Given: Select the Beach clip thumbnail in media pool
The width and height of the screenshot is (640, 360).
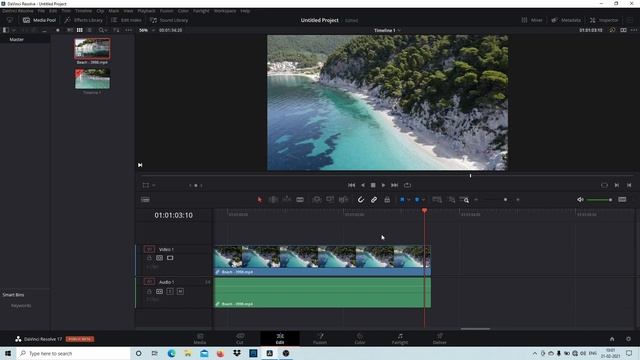Looking at the screenshot, I should (92, 48).
